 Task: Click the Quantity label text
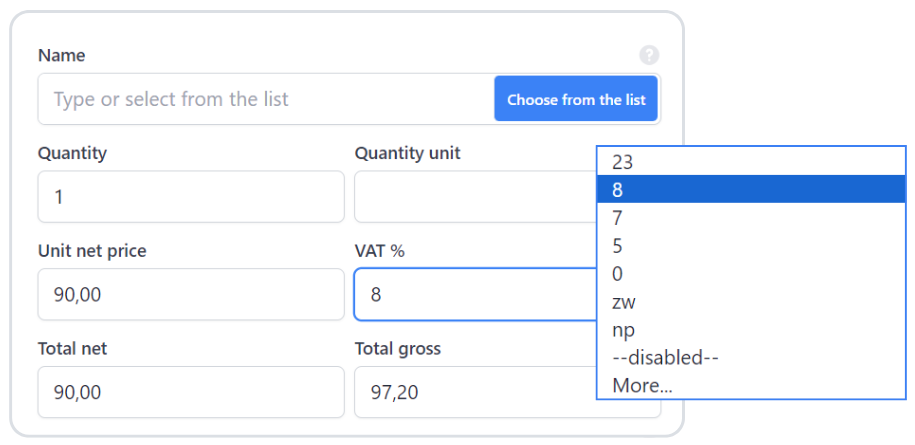click(x=72, y=153)
